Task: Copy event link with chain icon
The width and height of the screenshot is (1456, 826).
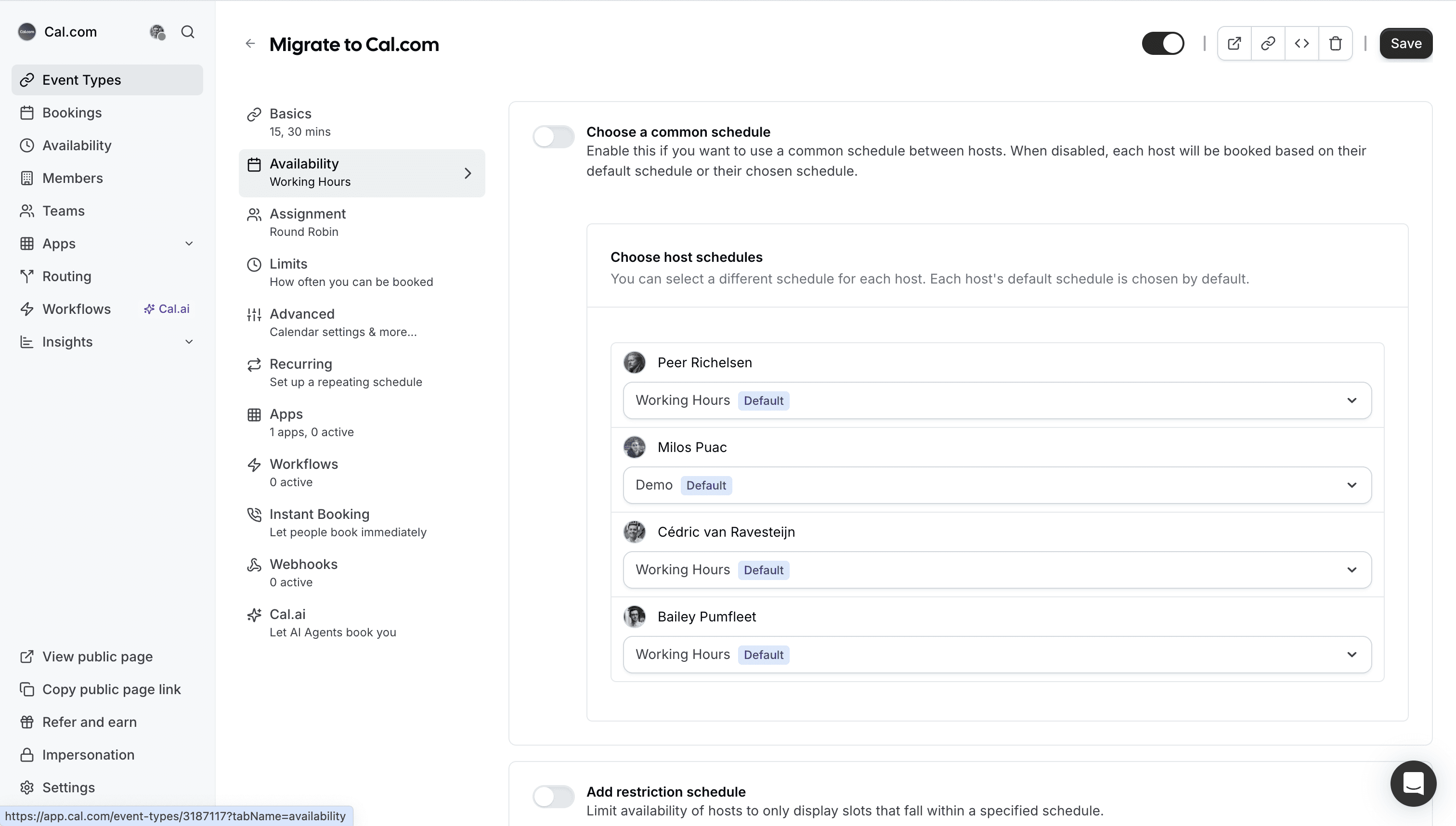Action: pyautogui.click(x=1268, y=44)
